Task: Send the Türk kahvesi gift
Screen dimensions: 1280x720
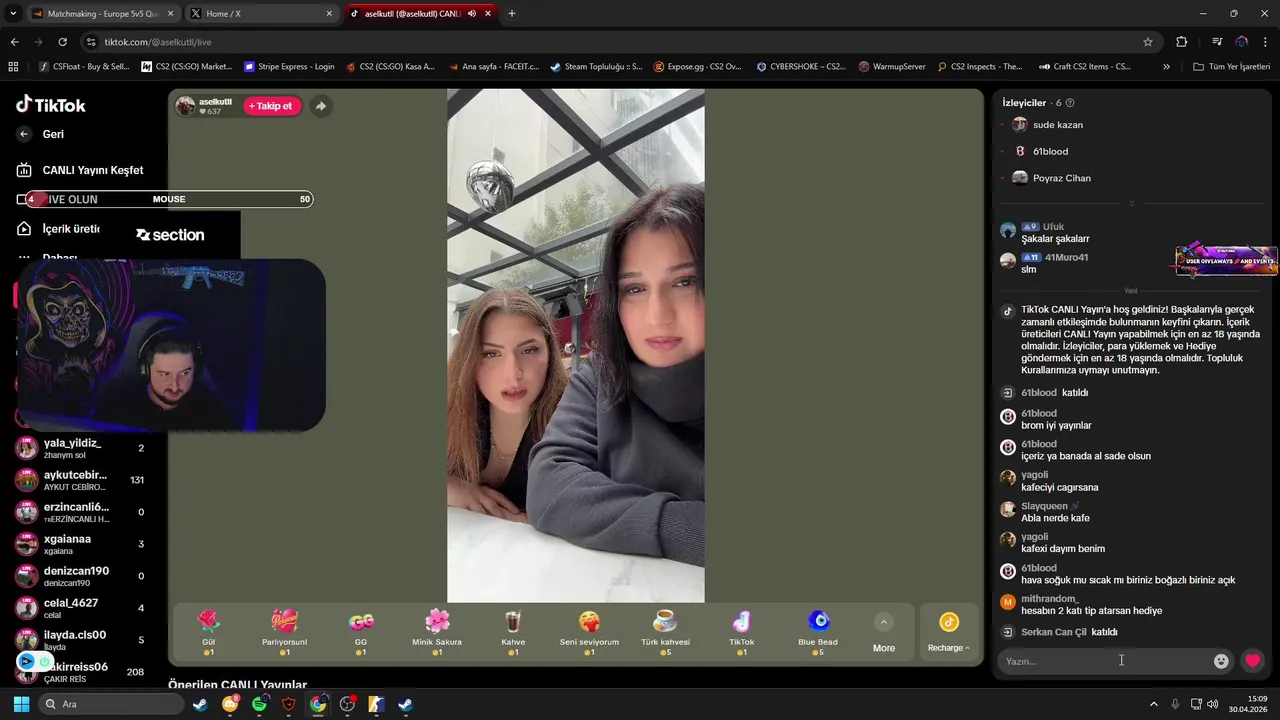Action: pos(665,633)
